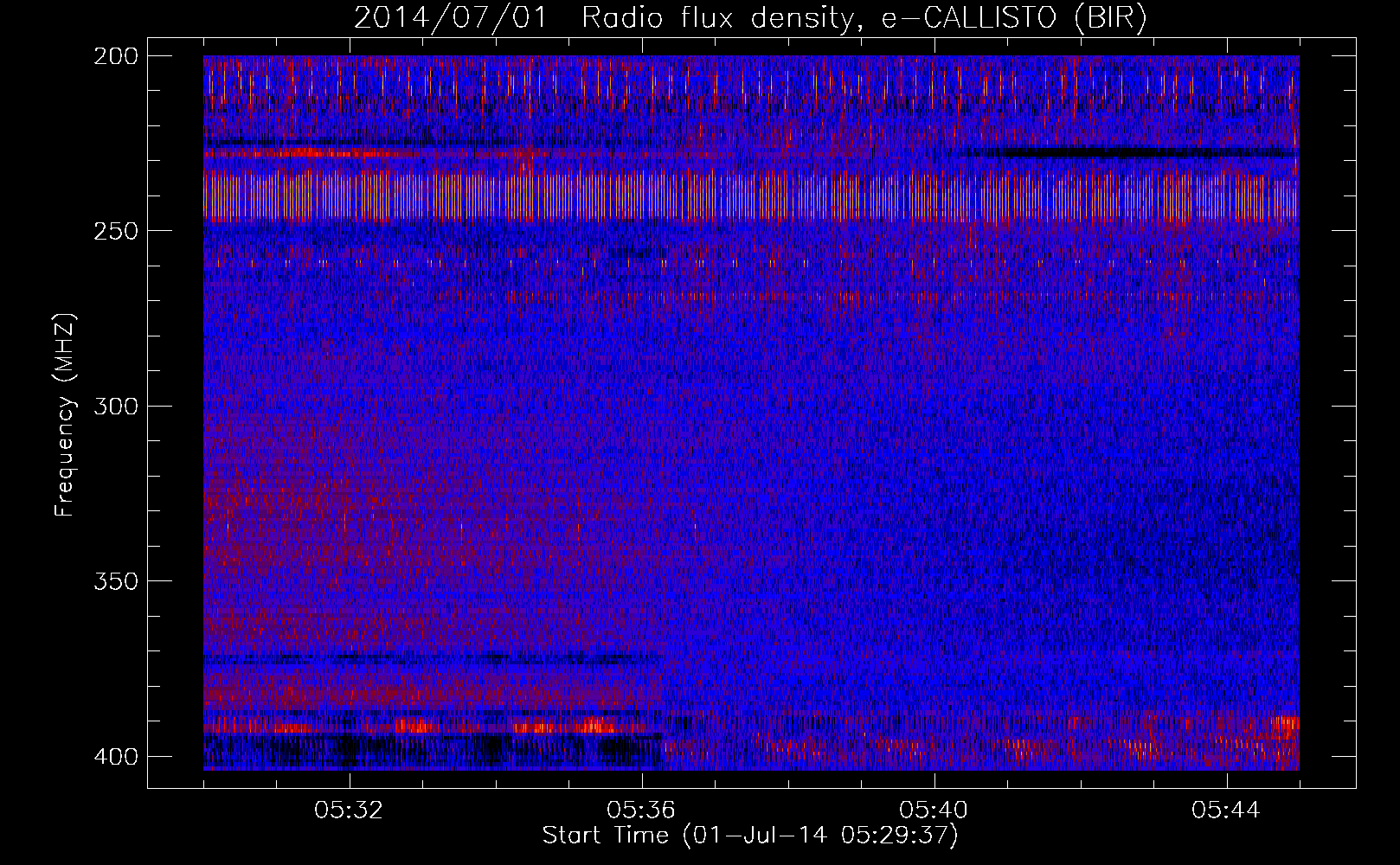Click the 250 frequency tick label
The height and width of the screenshot is (865, 1400).
[115, 231]
